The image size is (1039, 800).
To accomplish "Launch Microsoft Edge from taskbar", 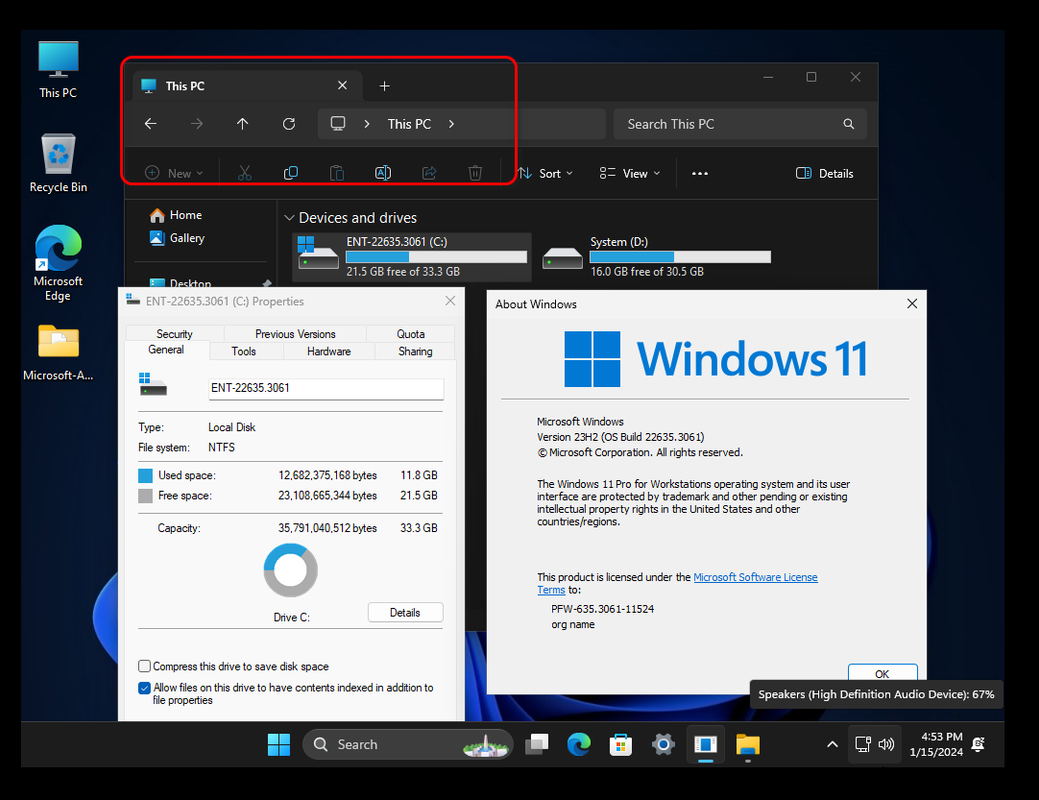I will pos(578,744).
